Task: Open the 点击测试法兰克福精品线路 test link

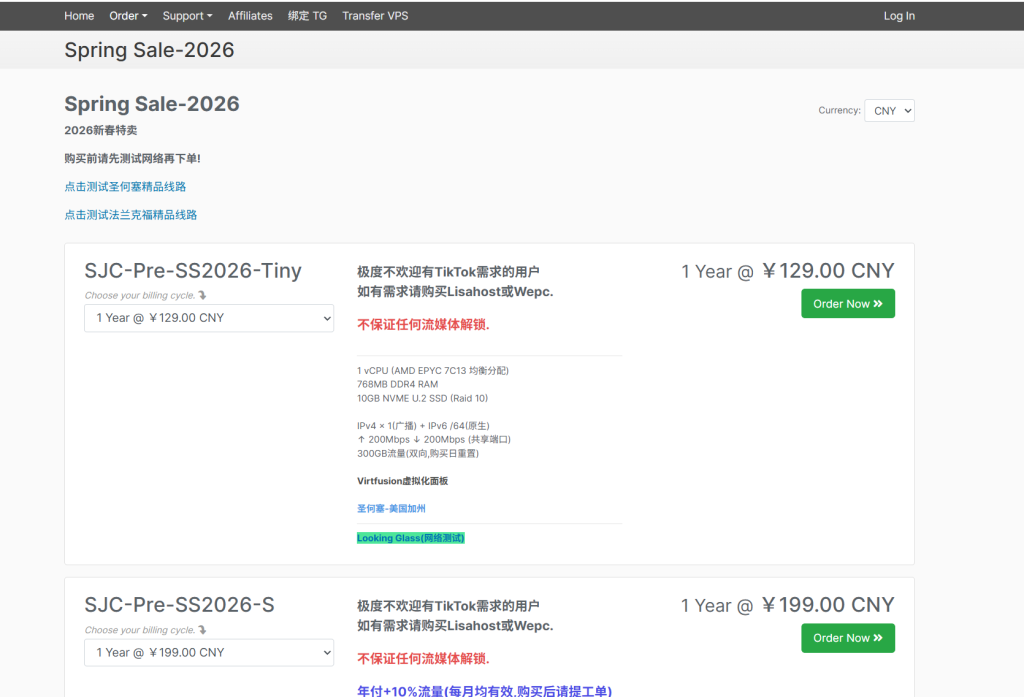Action: tap(131, 215)
